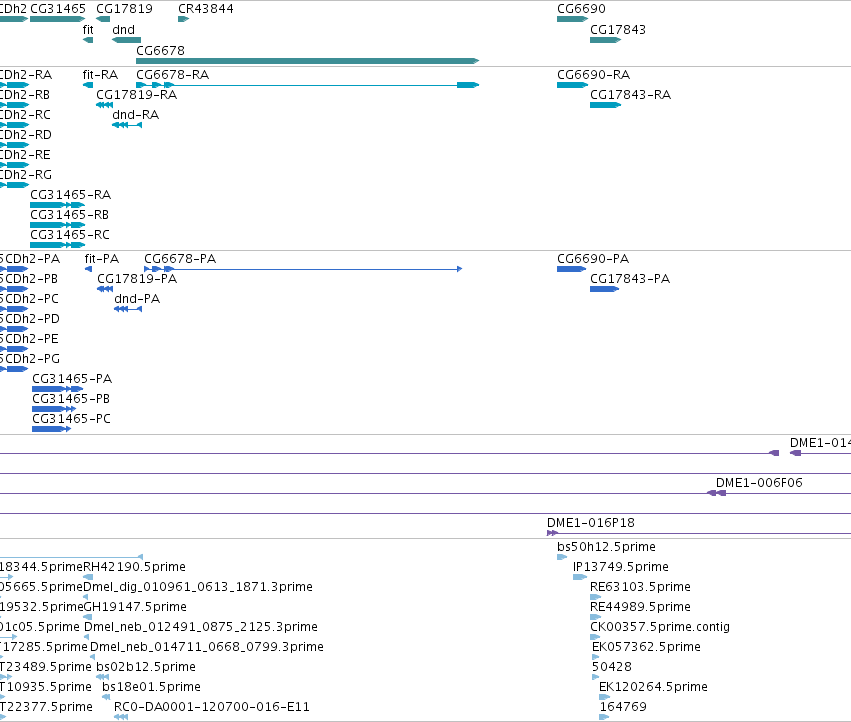Click the CG31465-RB transcript label
The image size is (851, 722).
69,214
